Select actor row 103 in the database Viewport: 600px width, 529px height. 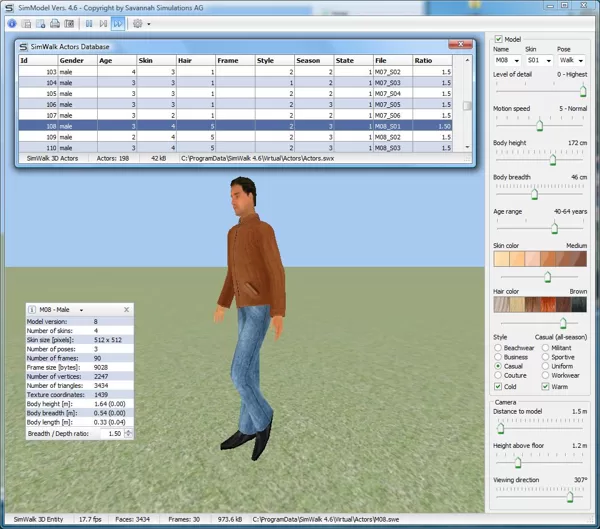(236, 72)
